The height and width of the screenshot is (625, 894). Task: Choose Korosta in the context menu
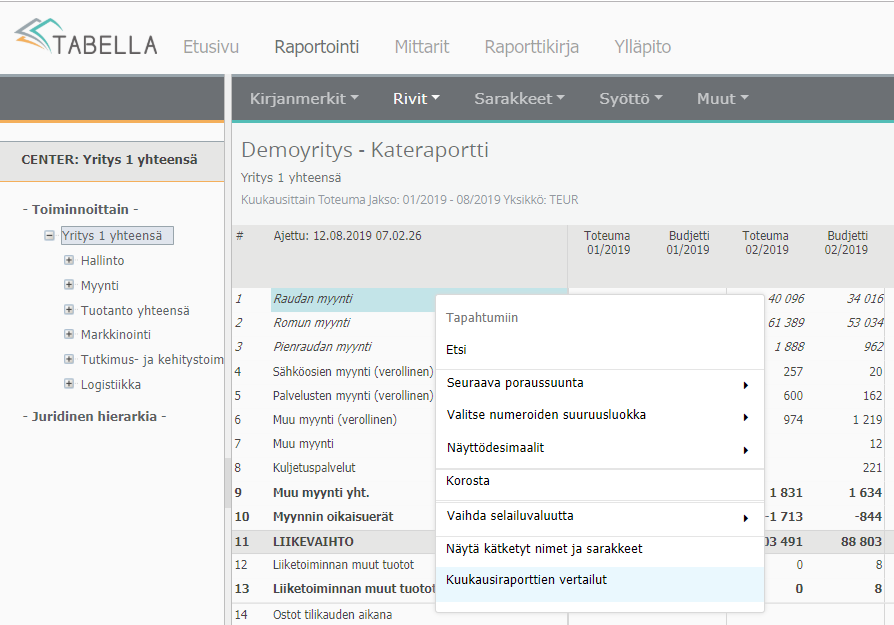click(468, 481)
